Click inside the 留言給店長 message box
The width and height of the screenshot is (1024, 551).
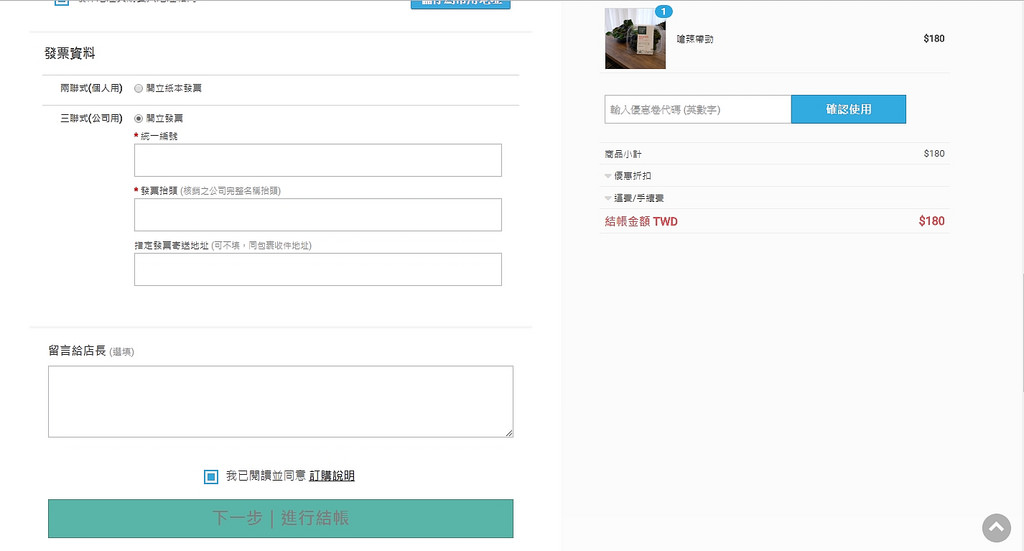280,400
